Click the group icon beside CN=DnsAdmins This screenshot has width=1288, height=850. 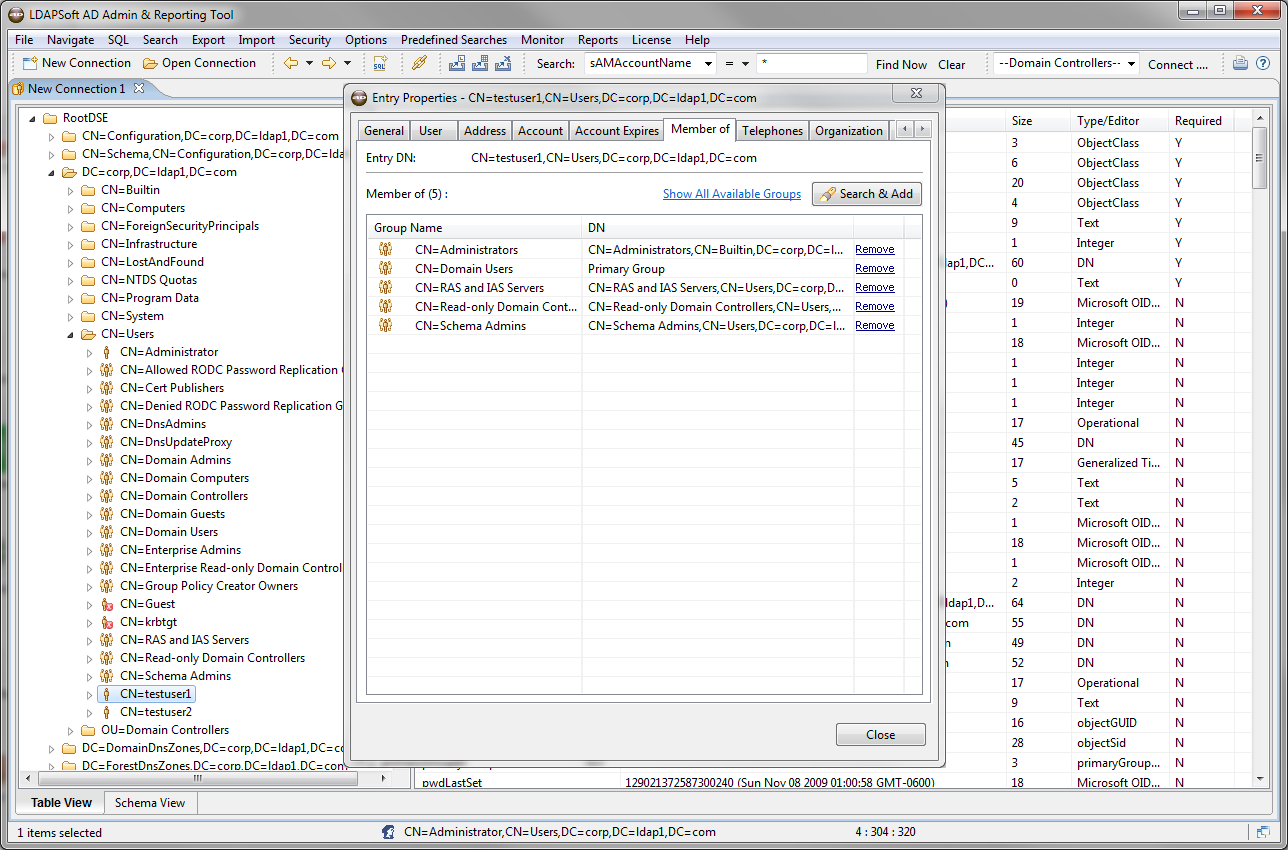point(106,424)
